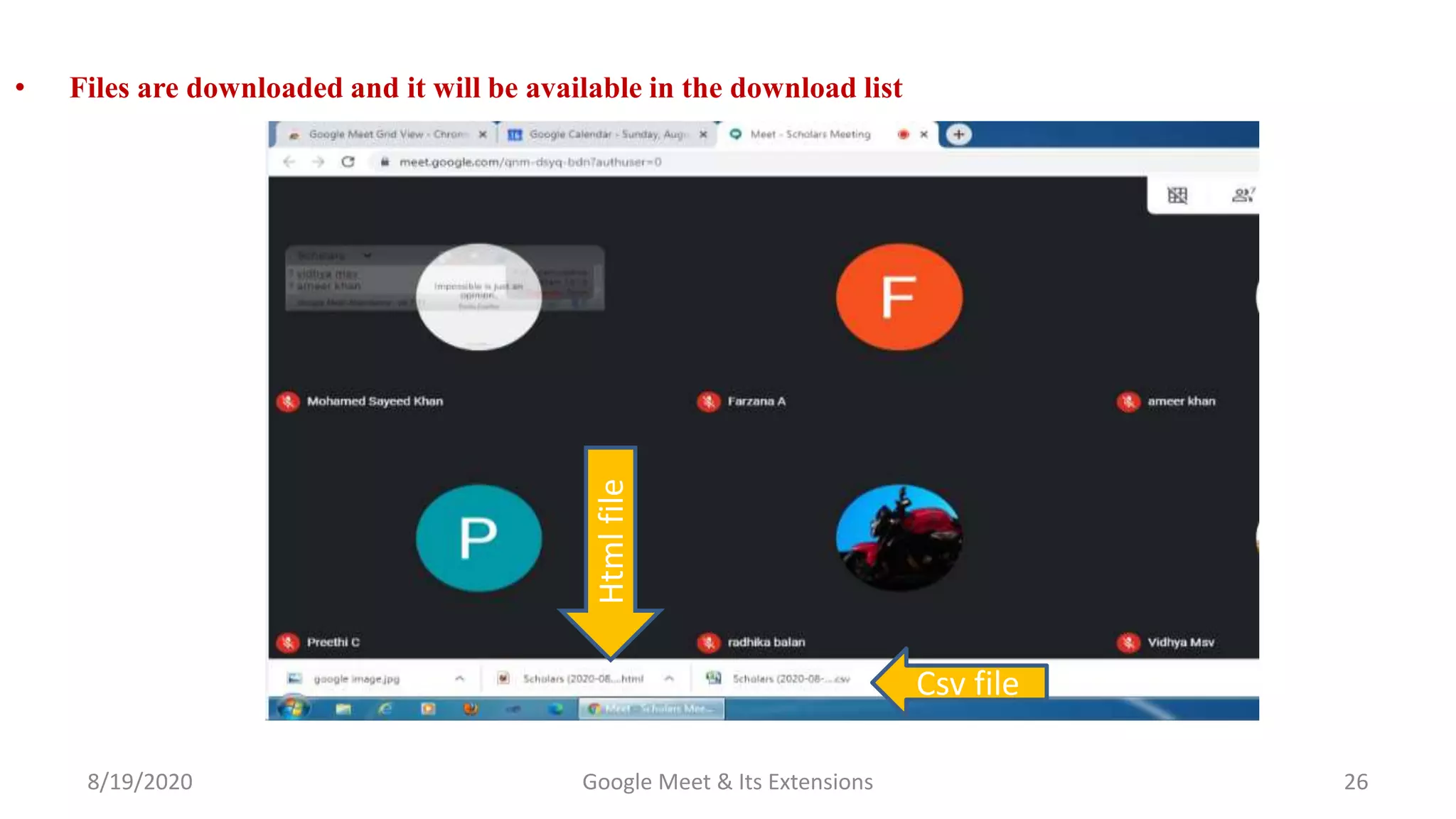
Task: Open the google image.jpg download
Action: [357, 679]
